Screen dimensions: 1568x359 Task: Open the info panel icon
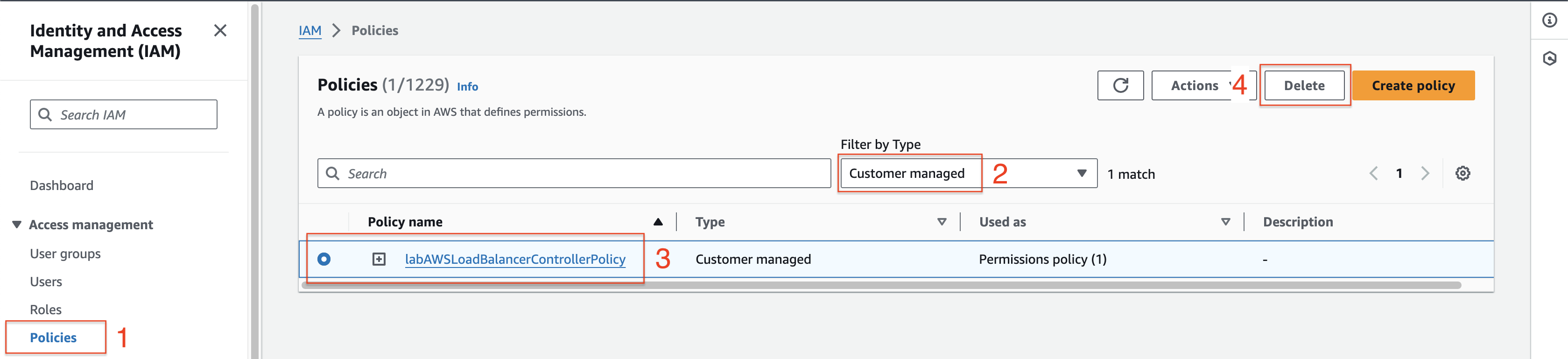(1549, 21)
